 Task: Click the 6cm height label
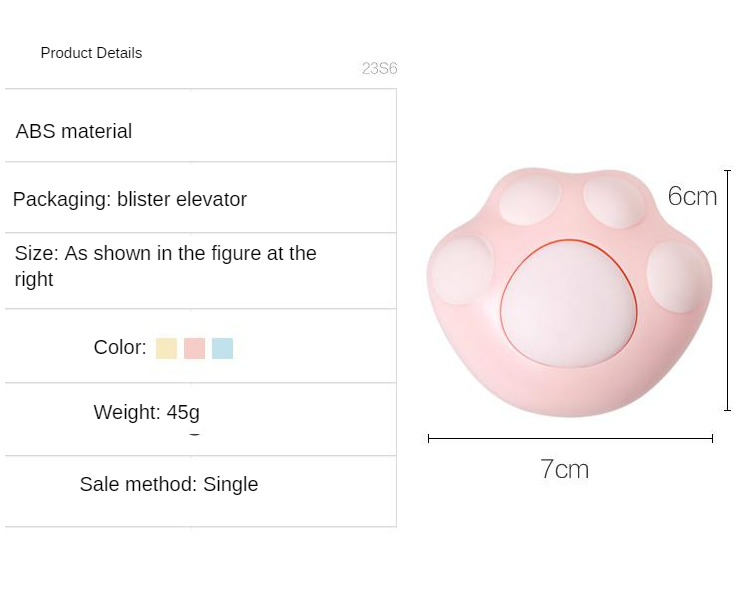coord(692,196)
